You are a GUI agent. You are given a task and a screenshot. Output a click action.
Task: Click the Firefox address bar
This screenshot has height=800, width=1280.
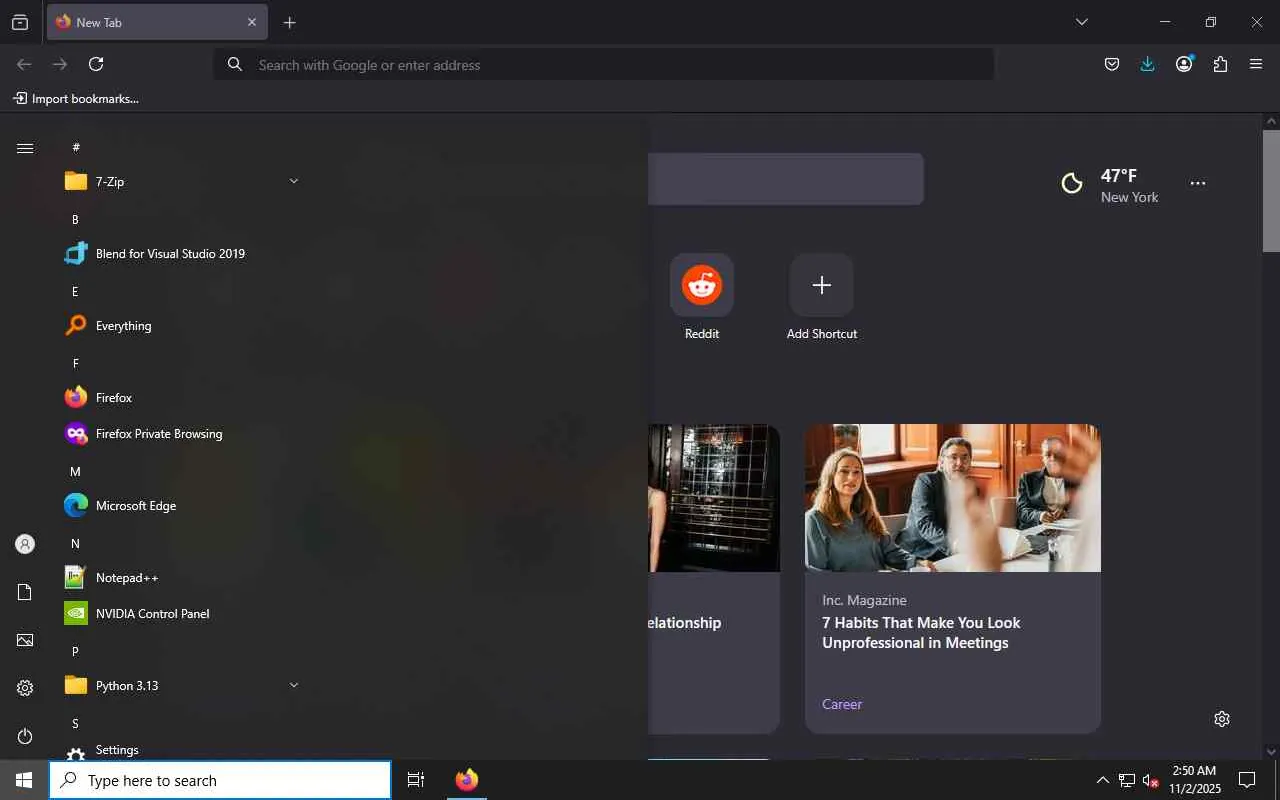(x=604, y=65)
